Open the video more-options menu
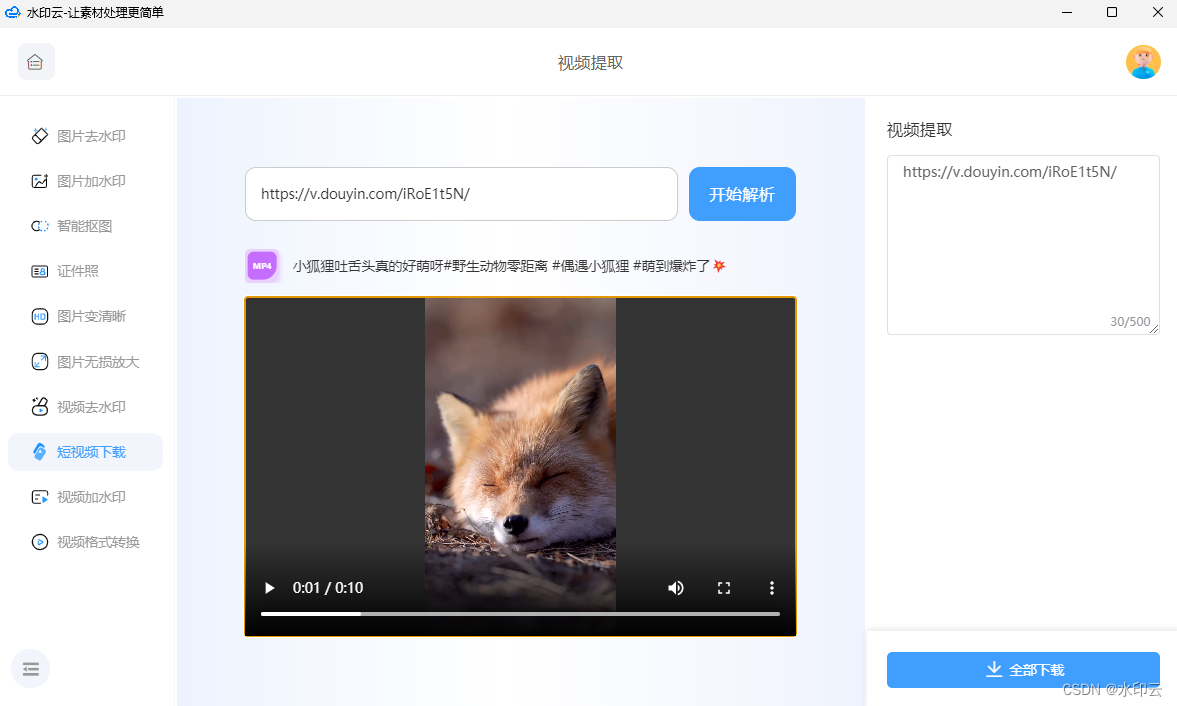Viewport: 1177px width, 706px height. 772,587
